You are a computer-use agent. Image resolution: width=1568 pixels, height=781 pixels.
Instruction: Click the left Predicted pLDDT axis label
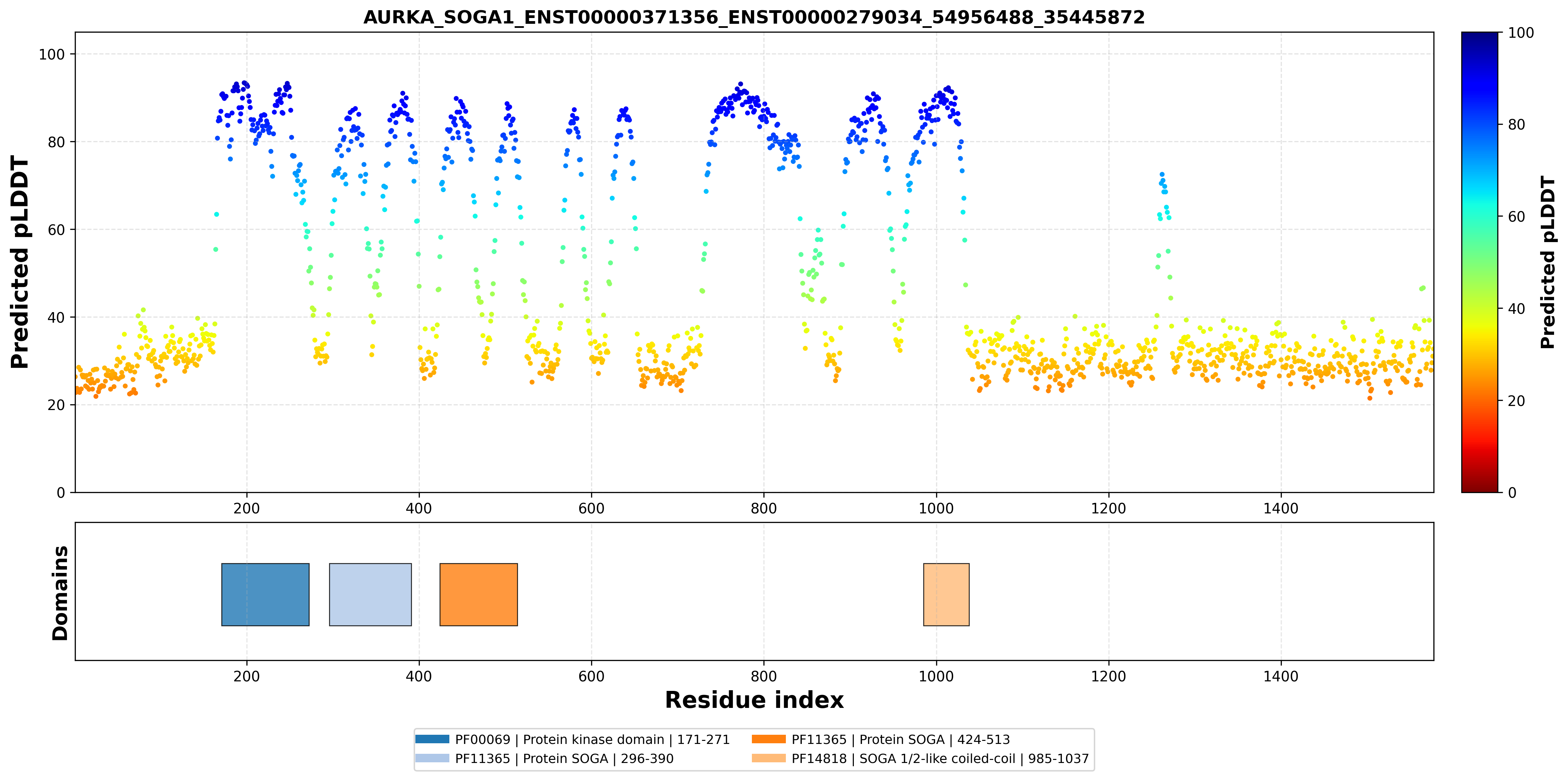(x=20, y=262)
